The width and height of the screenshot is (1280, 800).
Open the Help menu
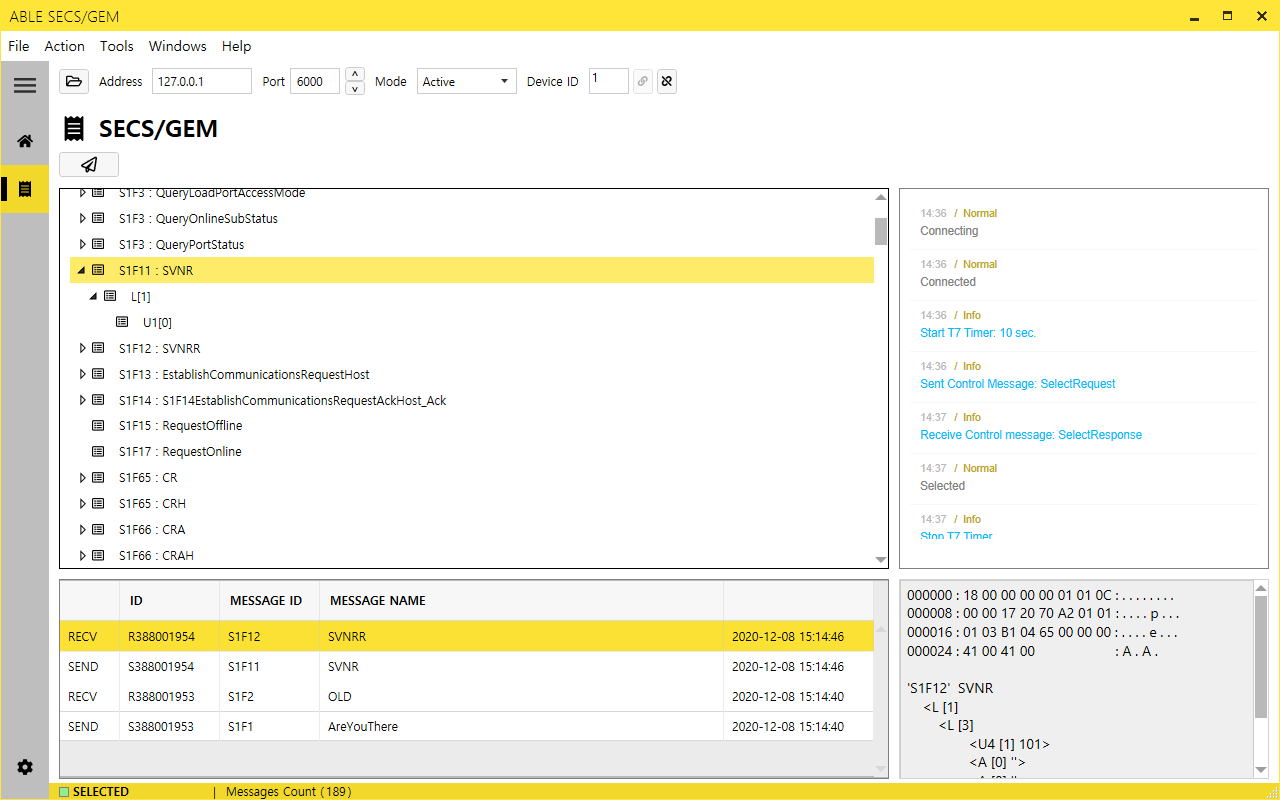237,46
